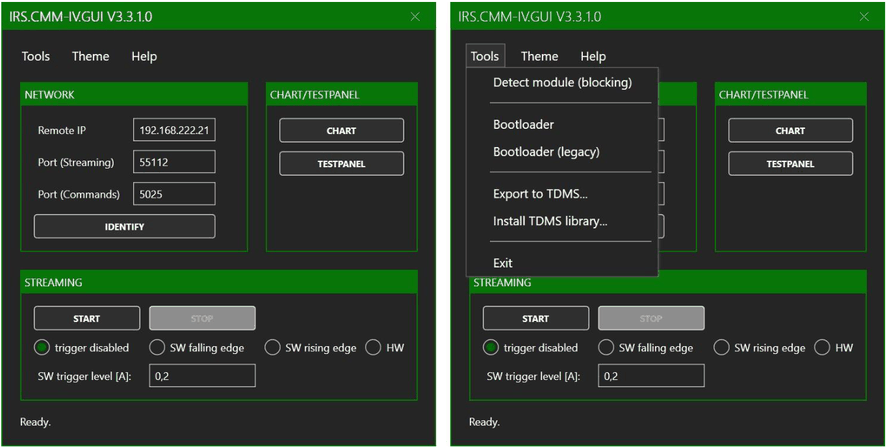Image resolution: width=887 pixels, height=447 pixels.
Task: Select Export to TDMS... entry
Action: click(562, 194)
